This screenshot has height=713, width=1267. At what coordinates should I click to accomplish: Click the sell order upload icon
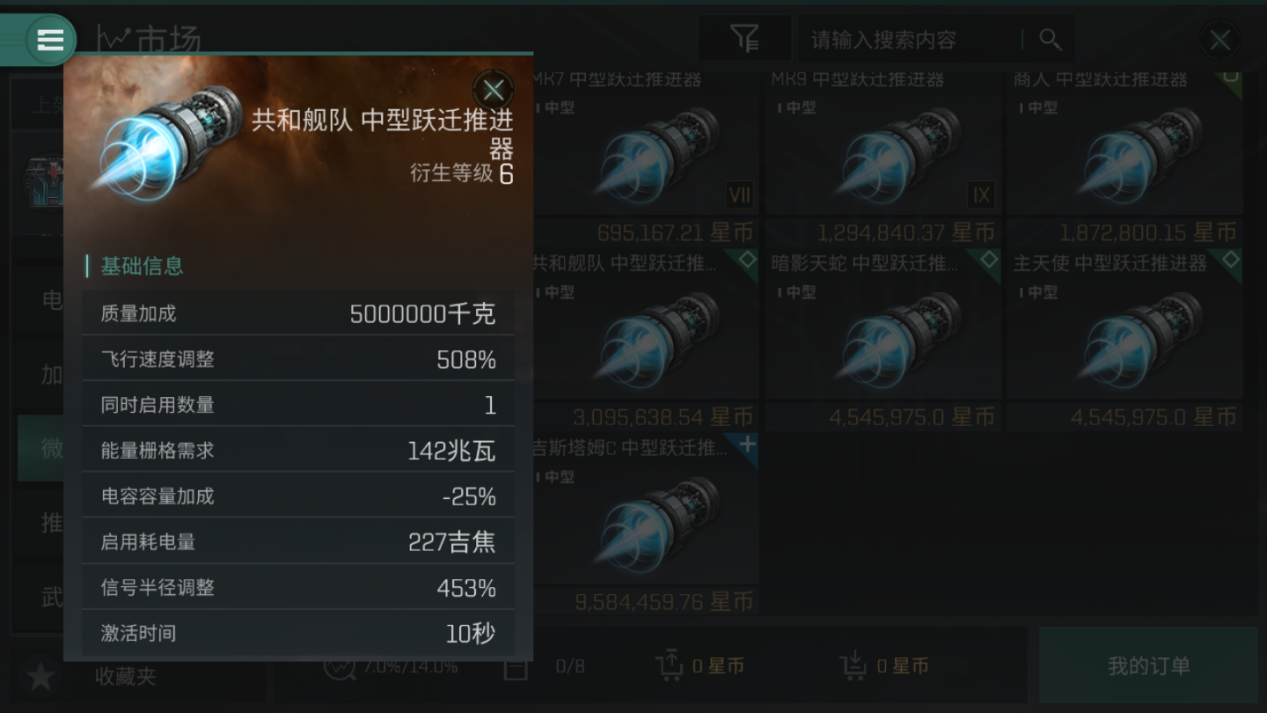(x=668, y=665)
